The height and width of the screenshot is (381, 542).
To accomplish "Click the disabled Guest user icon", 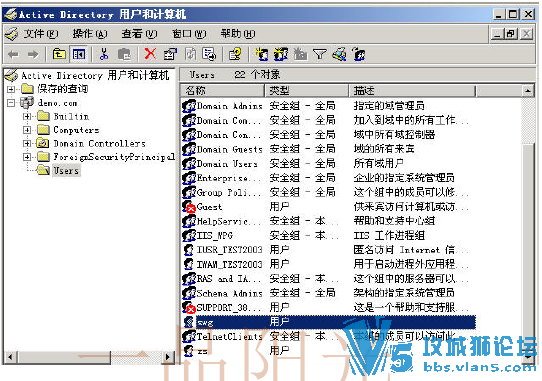I will tap(189, 207).
